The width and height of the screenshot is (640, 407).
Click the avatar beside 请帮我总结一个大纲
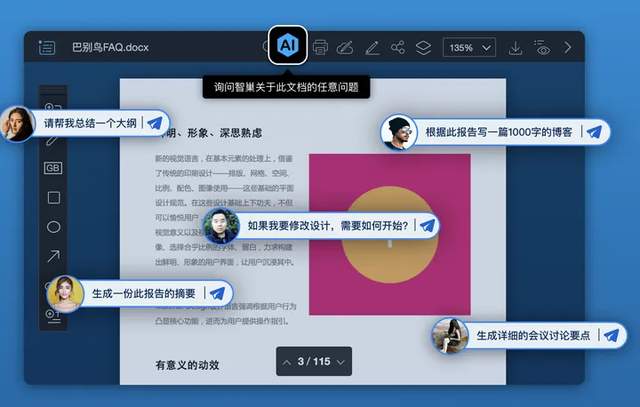pyautogui.click(x=17, y=124)
